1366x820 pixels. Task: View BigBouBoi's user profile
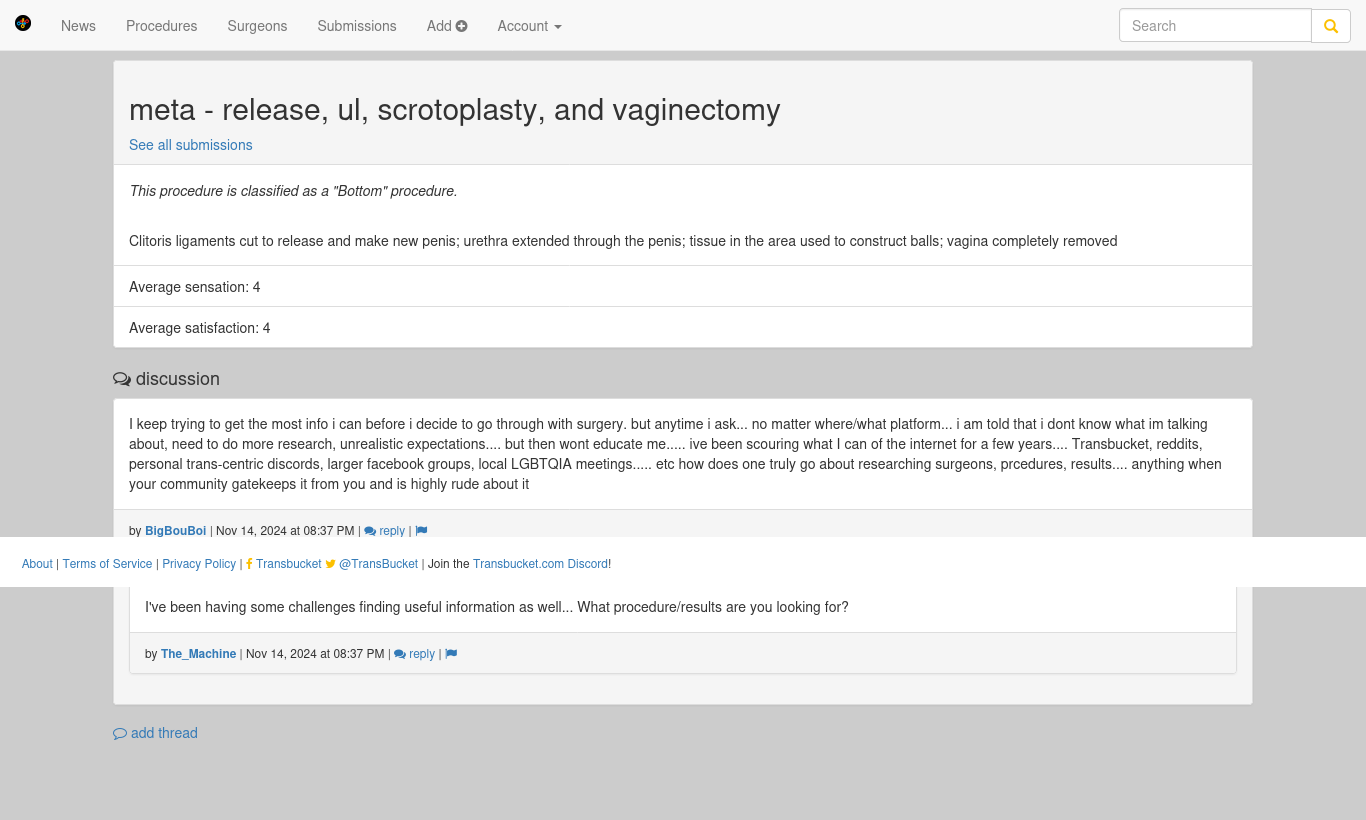coord(175,531)
